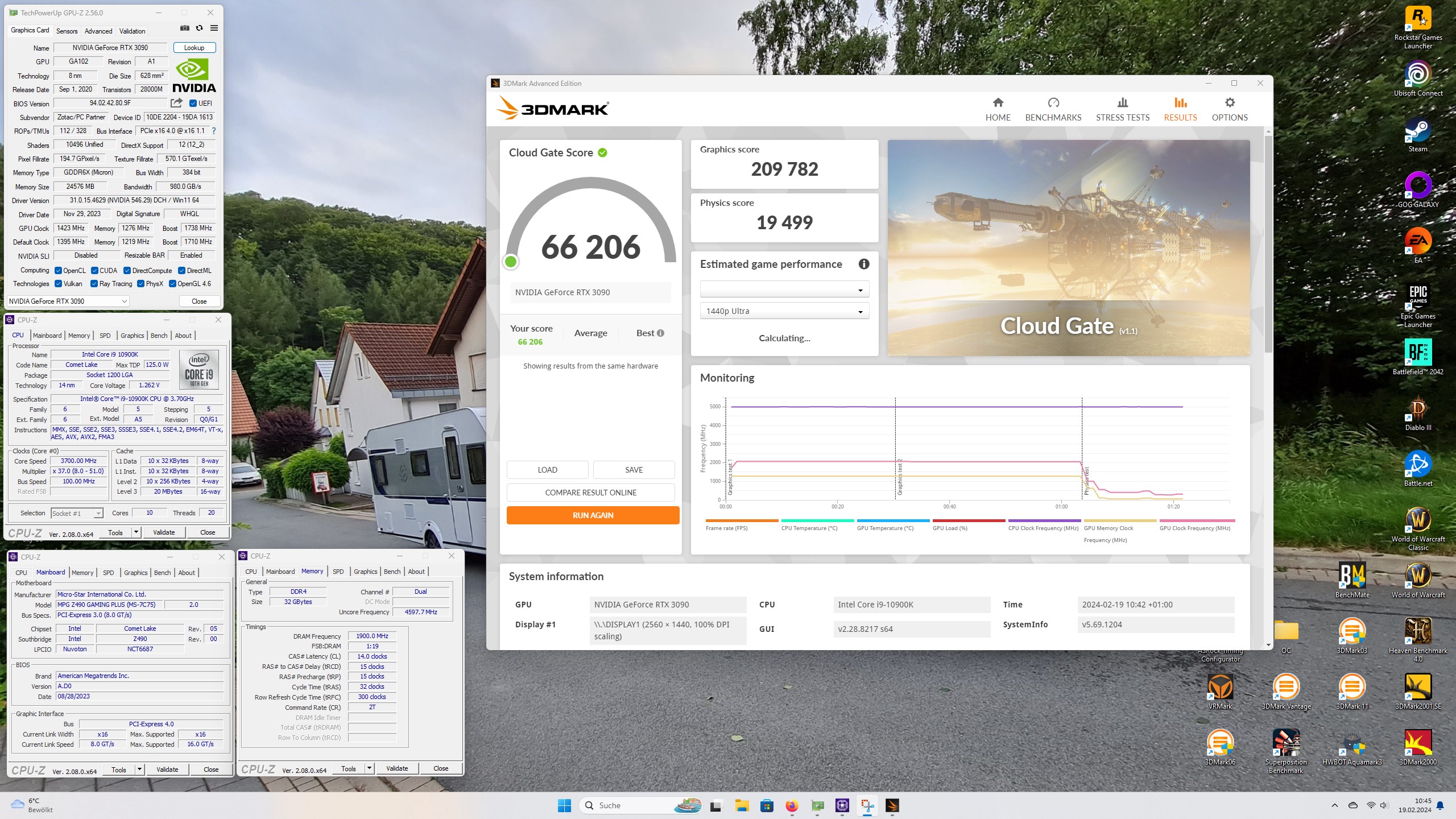Click the taskbar Suche search field
1456x819 pixels.
tap(640, 805)
